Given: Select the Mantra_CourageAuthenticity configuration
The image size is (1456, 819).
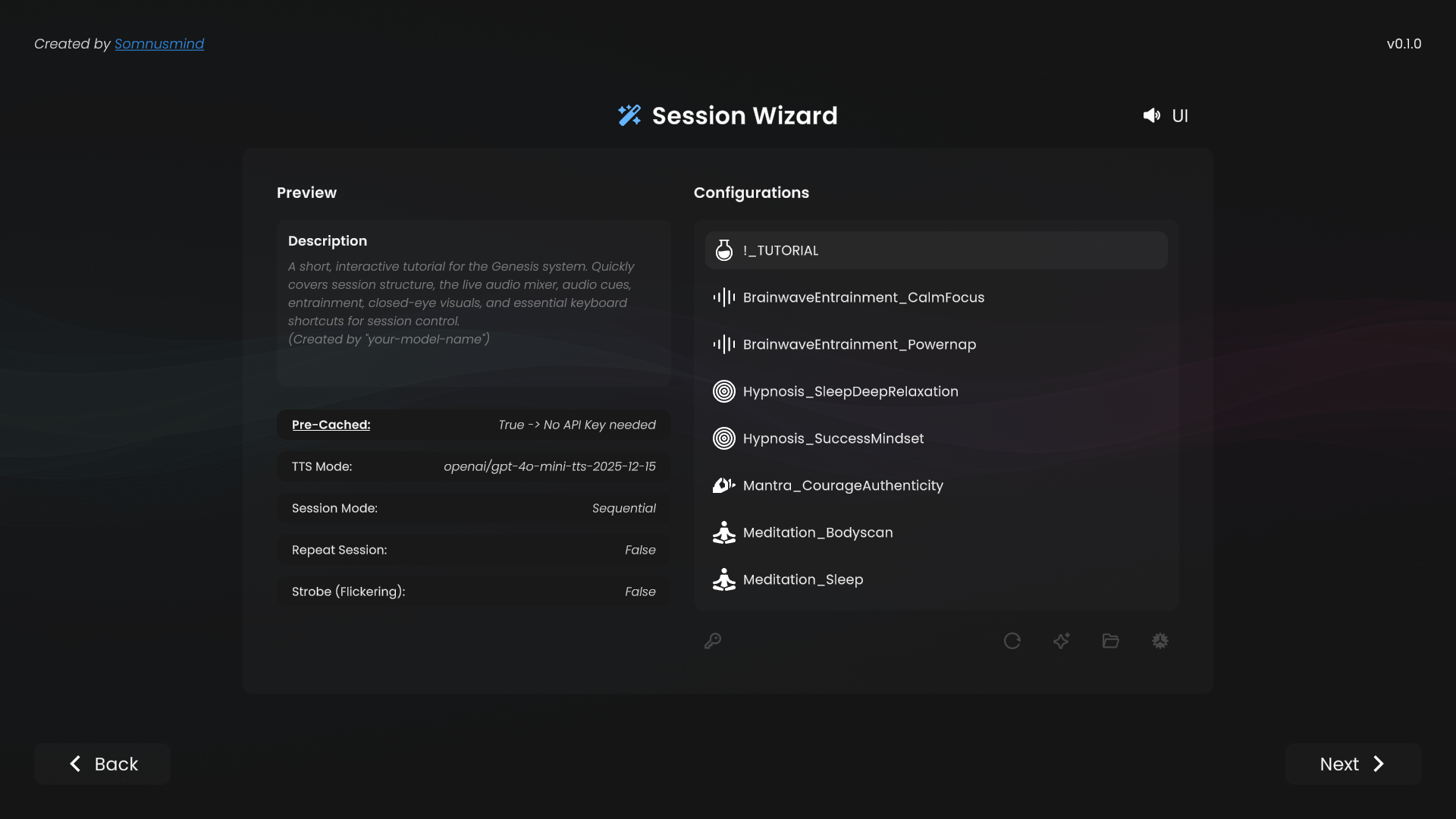Looking at the screenshot, I should click(x=937, y=485).
